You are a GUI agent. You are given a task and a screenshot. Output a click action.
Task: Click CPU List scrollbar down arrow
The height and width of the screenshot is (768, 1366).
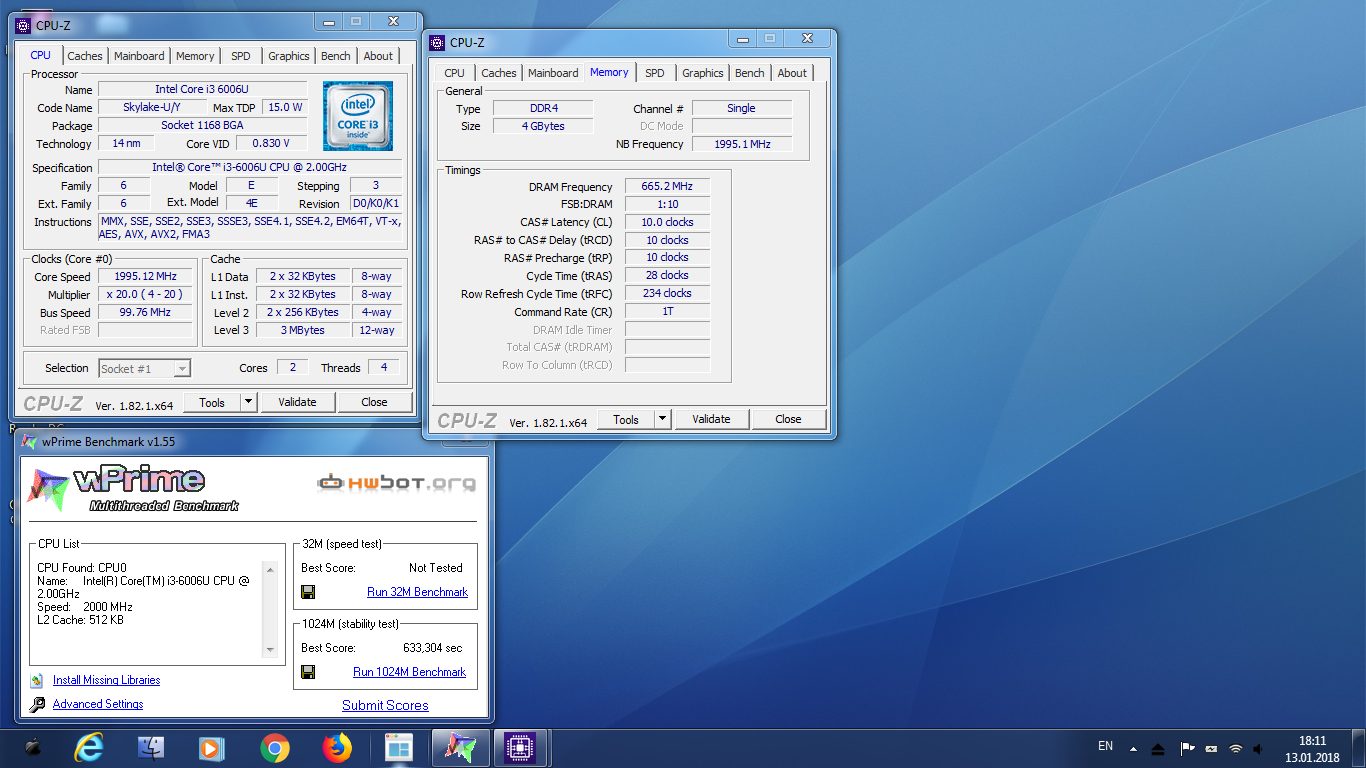click(269, 650)
